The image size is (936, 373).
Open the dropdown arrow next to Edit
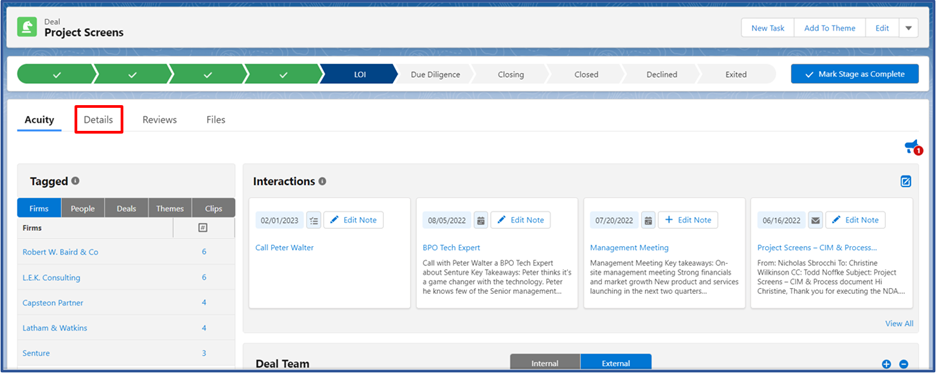point(909,28)
